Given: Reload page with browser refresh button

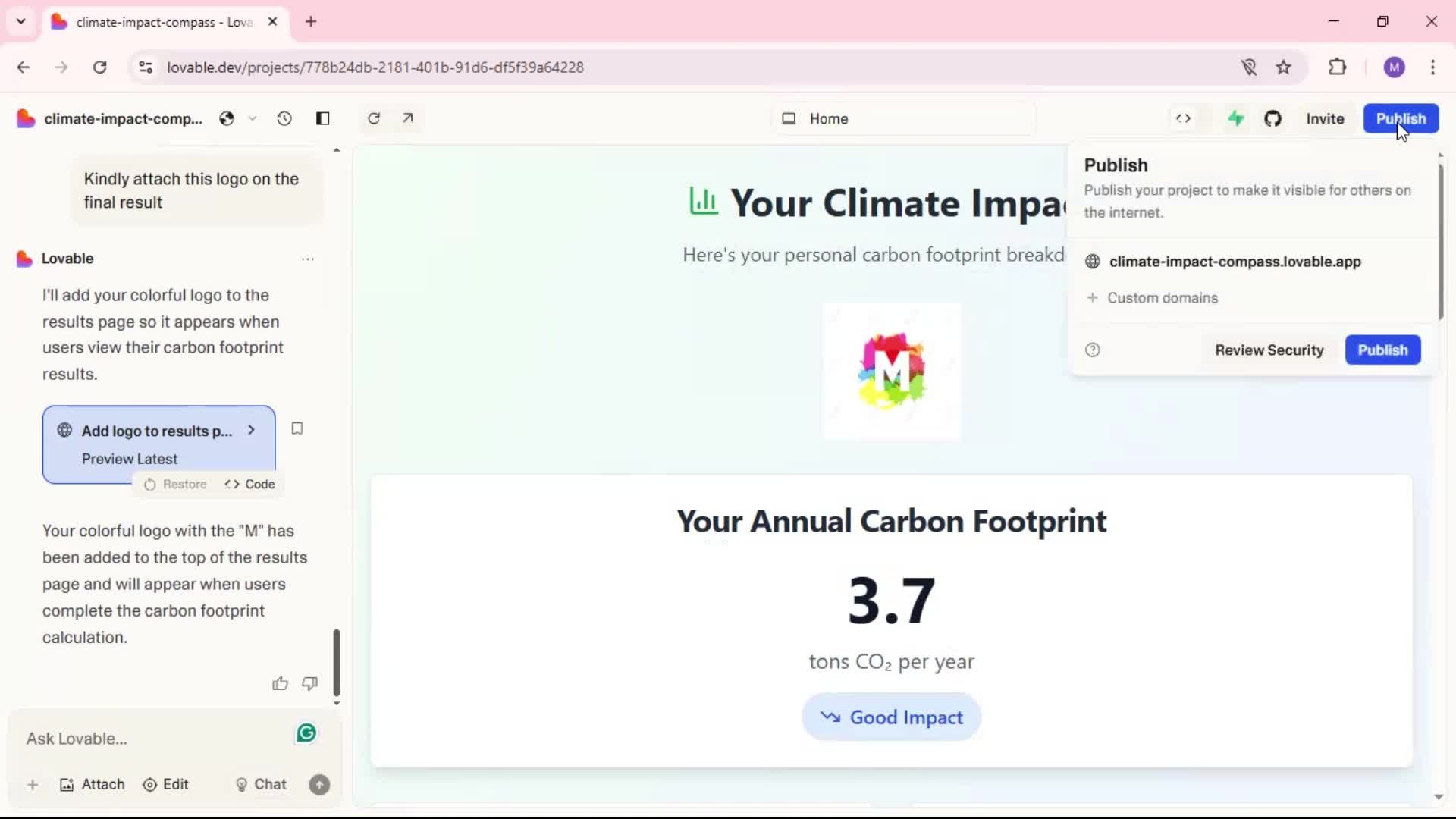Looking at the screenshot, I should pos(99,67).
